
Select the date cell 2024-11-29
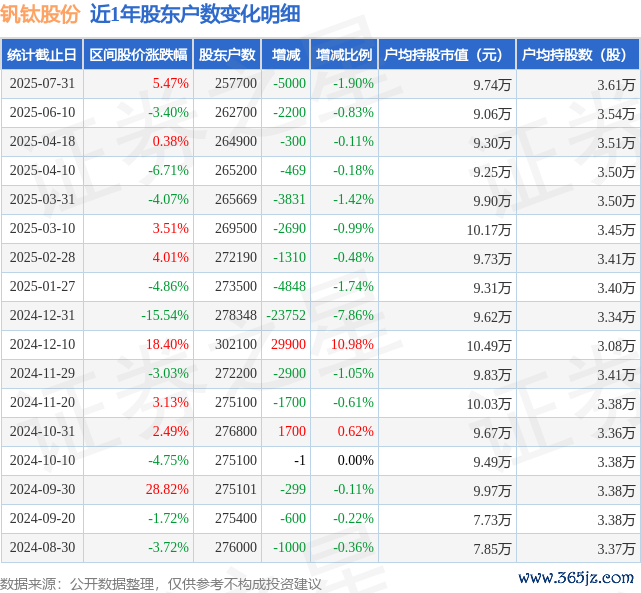(43, 374)
